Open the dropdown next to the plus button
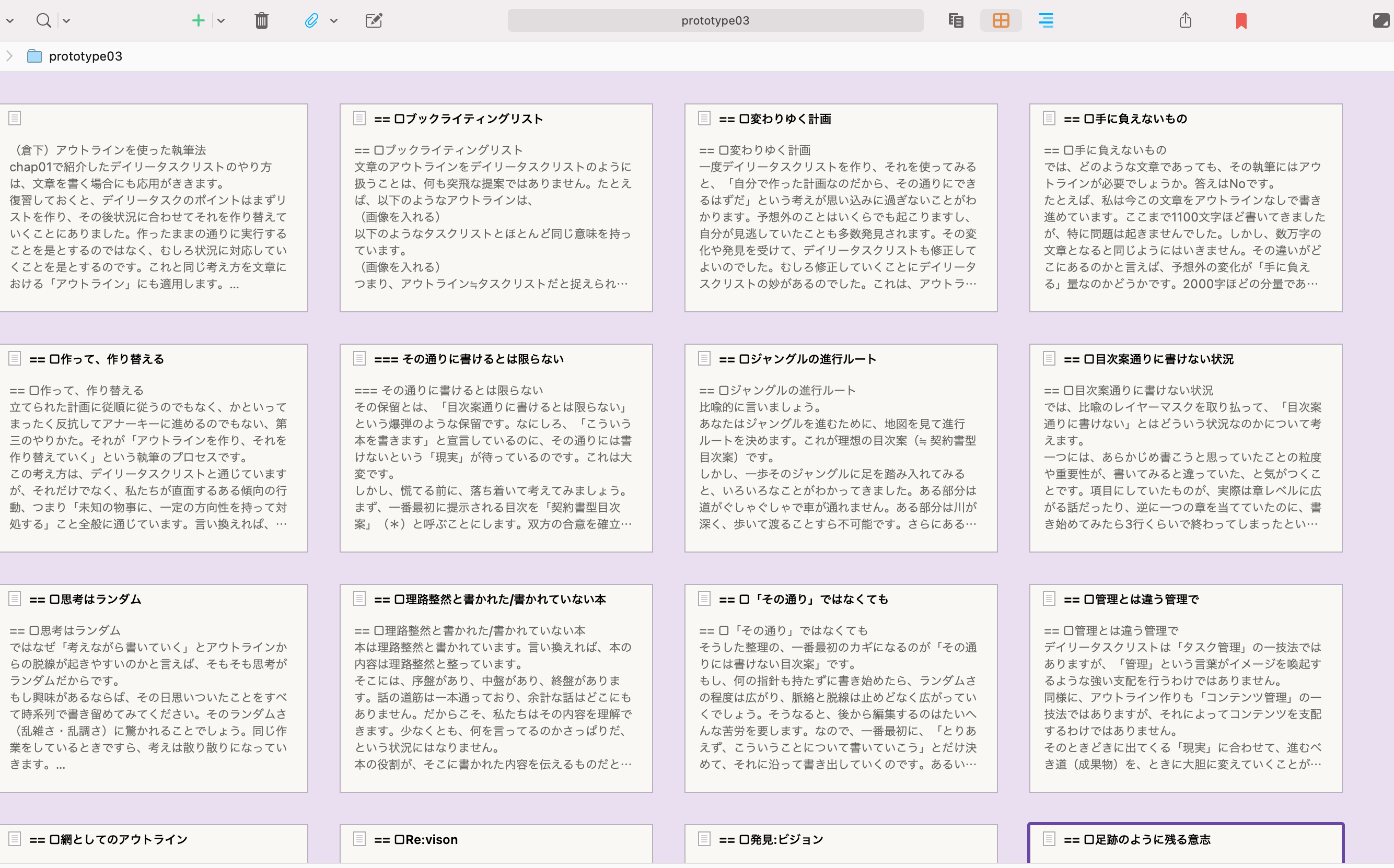The height and width of the screenshot is (868, 1394). point(221,20)
